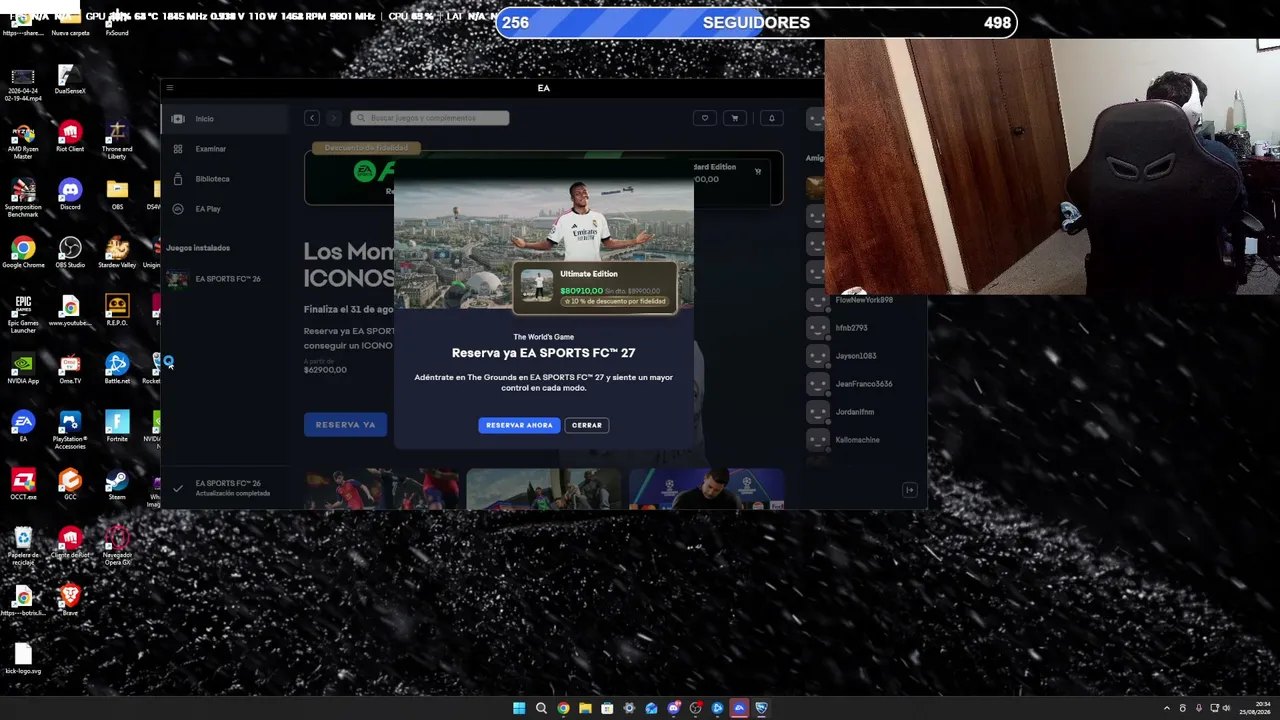Open OBS Studio desktop icon
Screen dimensions: 1280x720
tap(70, 253)
